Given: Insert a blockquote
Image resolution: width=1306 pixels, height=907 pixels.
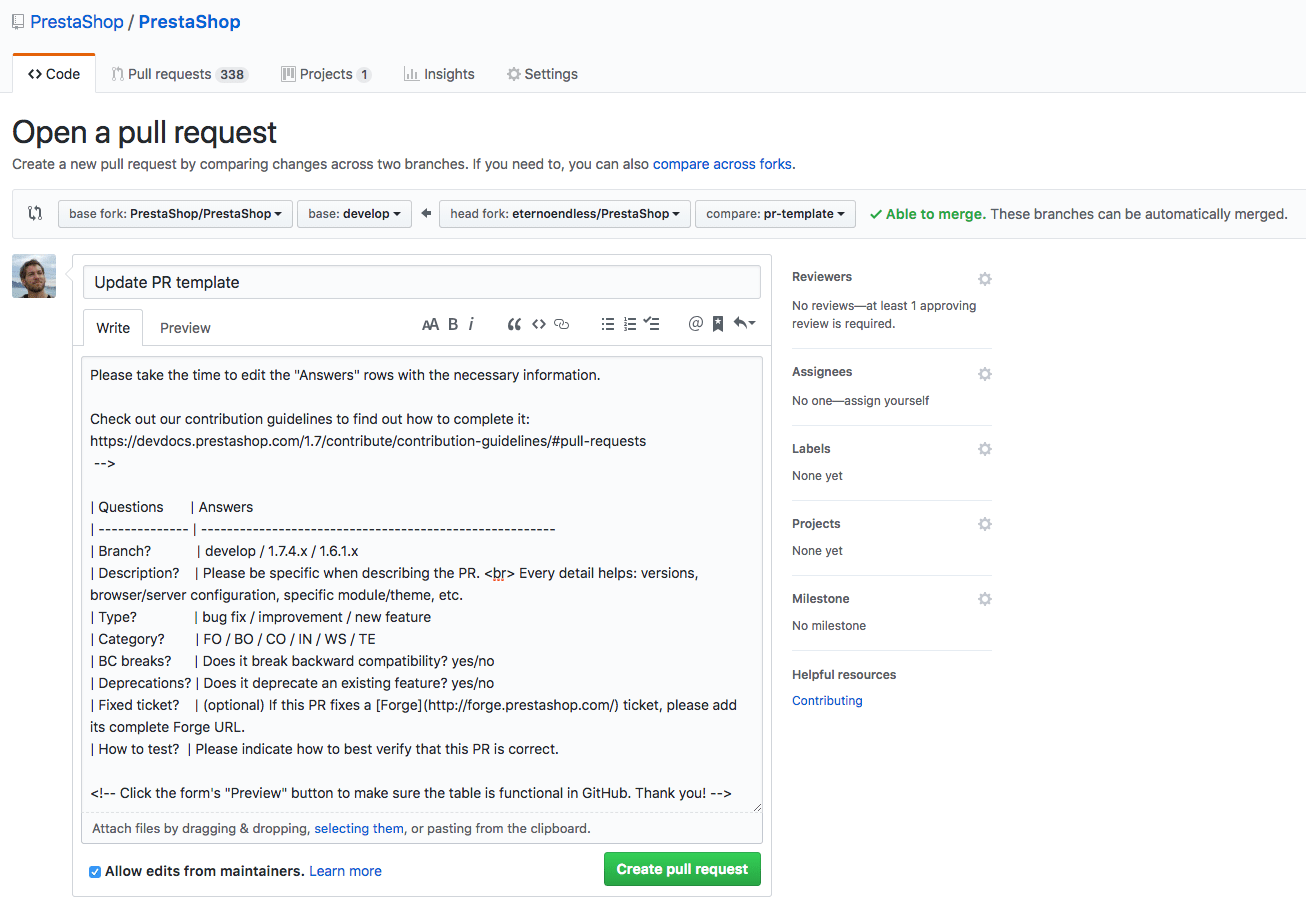Looking at the screenshot, I should point(514,323).
